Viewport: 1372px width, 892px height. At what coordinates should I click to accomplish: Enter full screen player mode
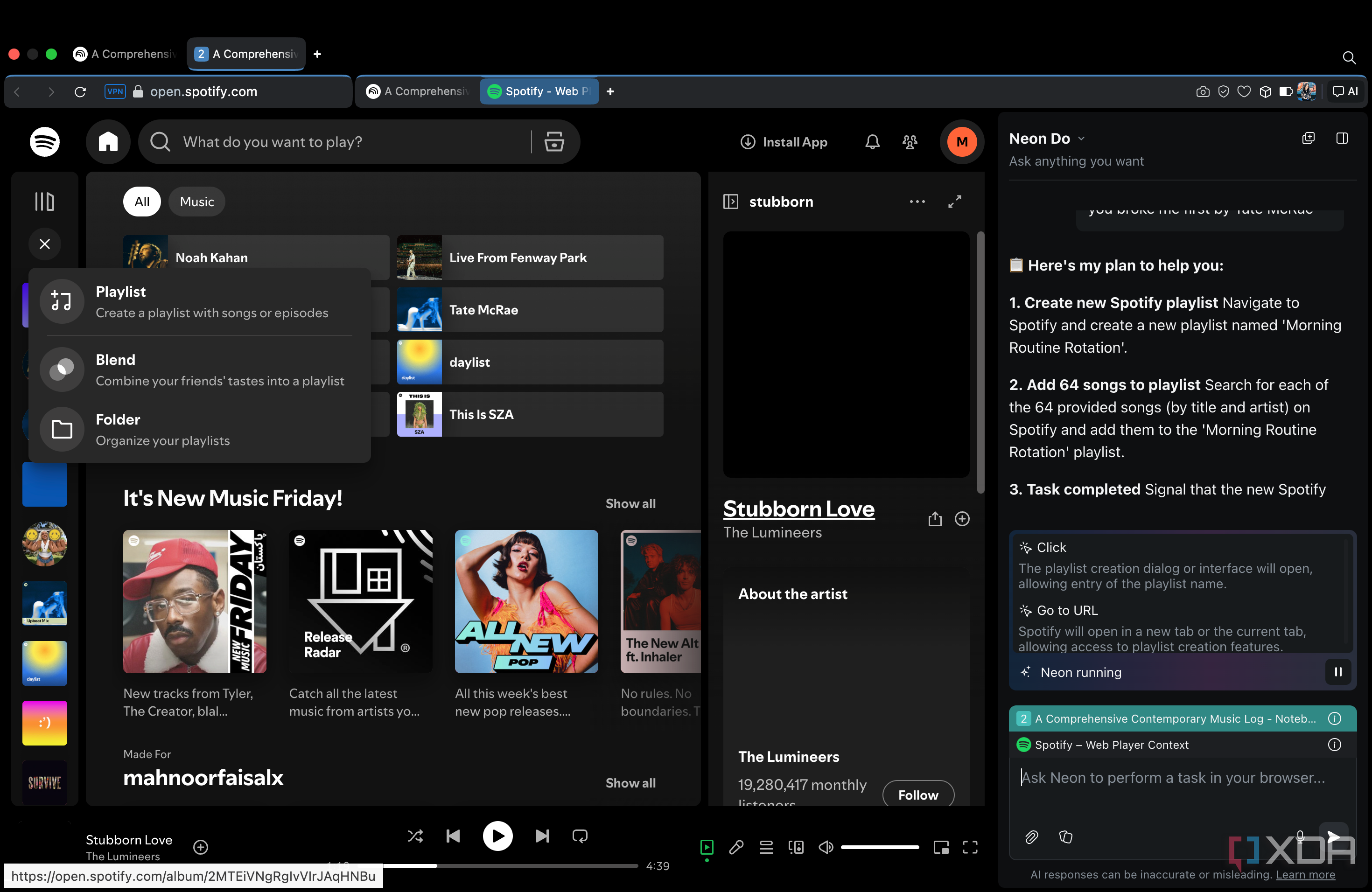(970, 847)
